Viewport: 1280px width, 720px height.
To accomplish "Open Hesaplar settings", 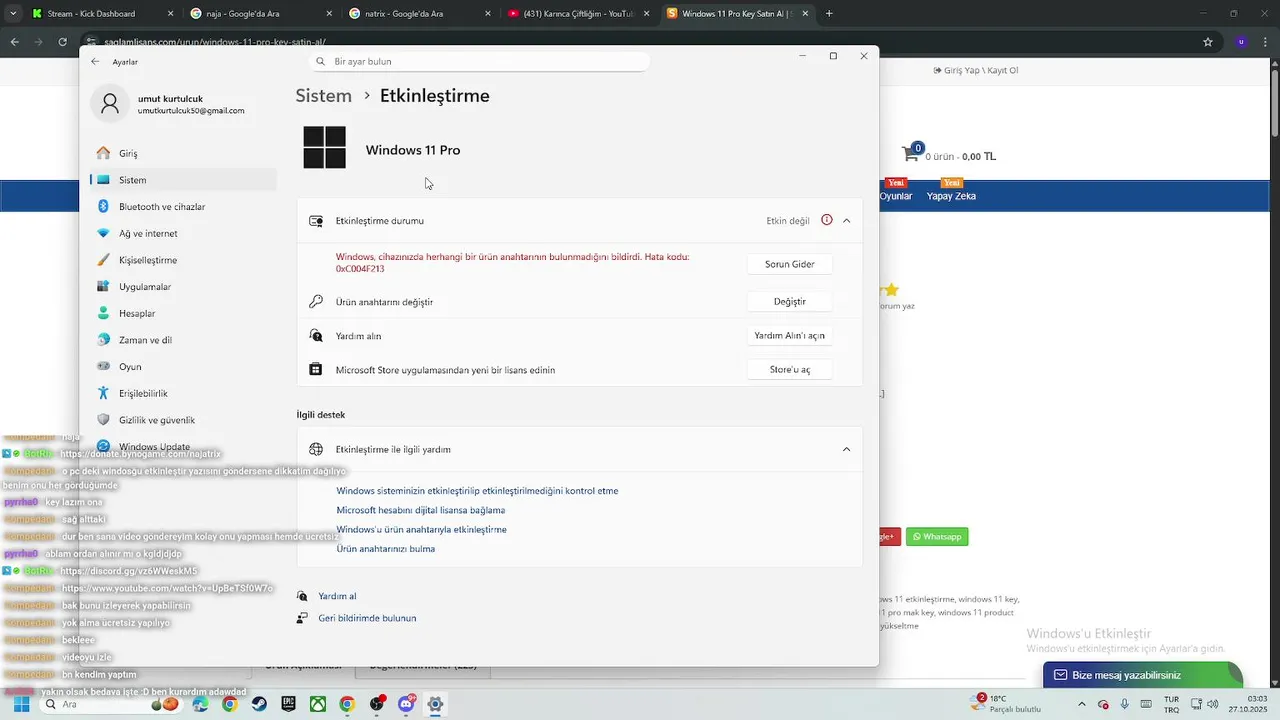I will (x=183, y=313).
